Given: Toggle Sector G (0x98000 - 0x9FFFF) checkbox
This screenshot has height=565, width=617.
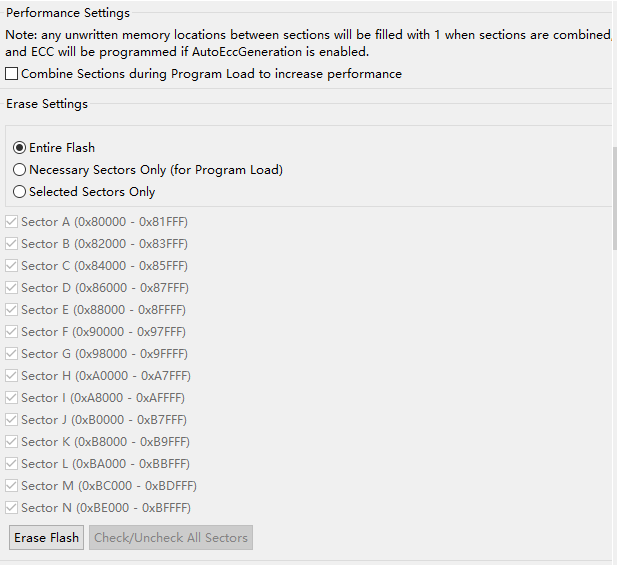Looking at the screenshot, I should 12,354.
